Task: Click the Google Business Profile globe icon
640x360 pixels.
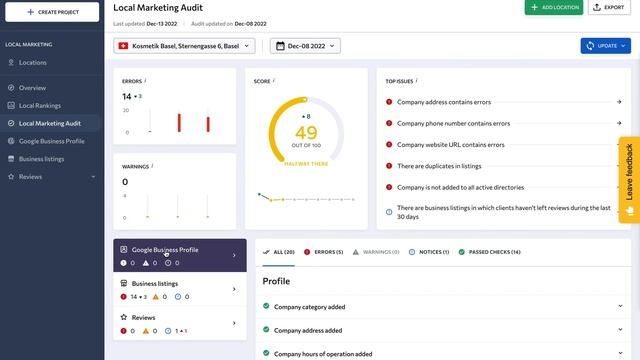Action: (11, 141)
